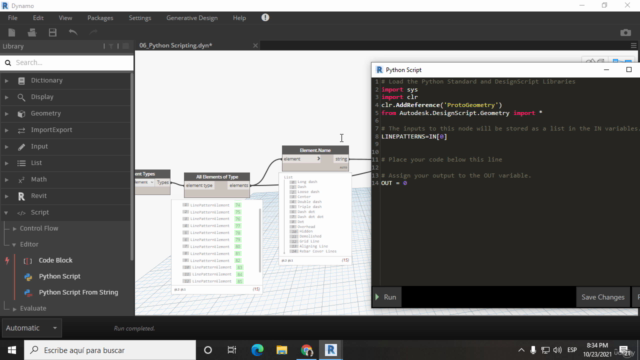Click the Save toolbar icon
Viewport: 640px width, 360px height.
click(53, 33)
